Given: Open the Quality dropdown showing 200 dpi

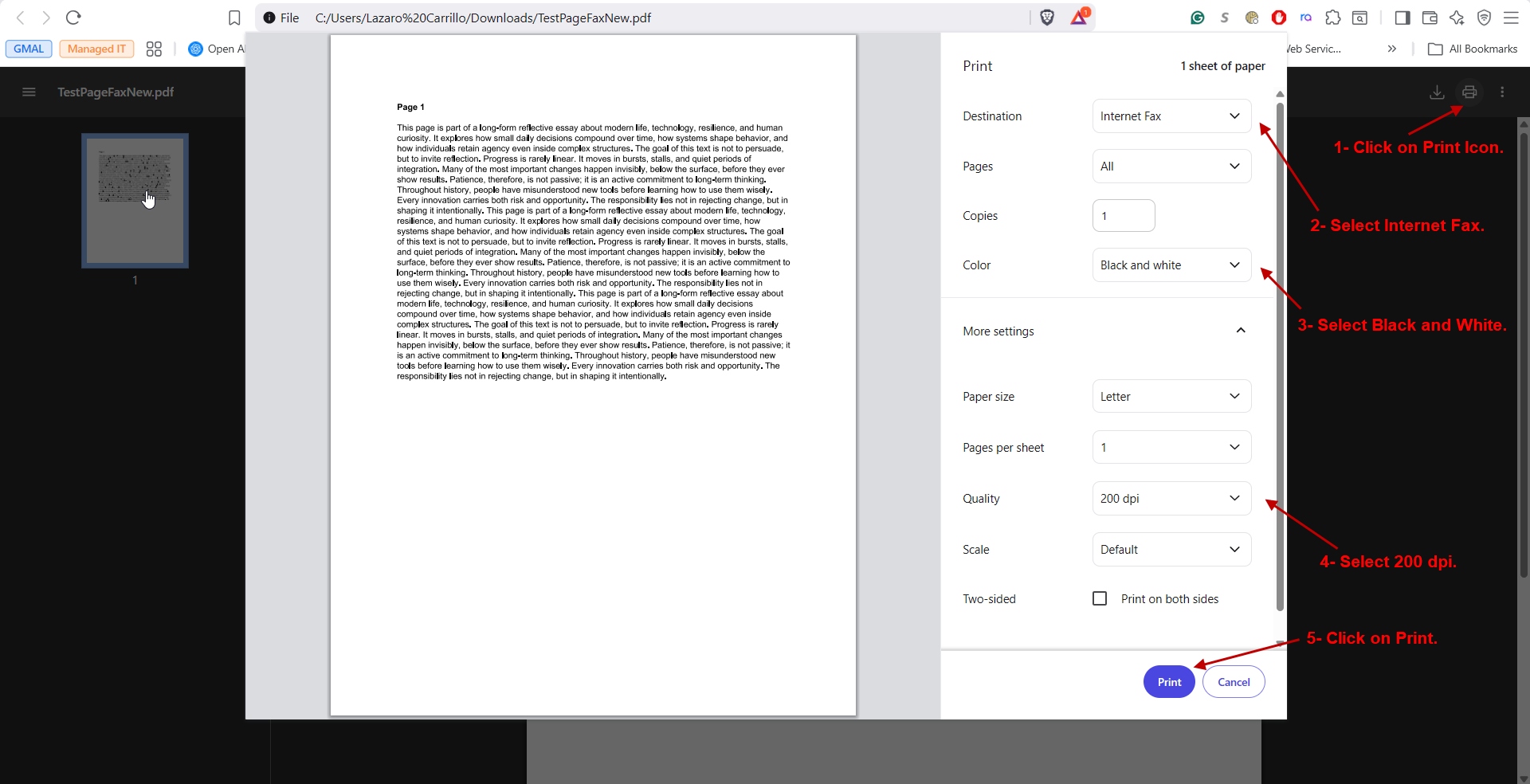Looking at the screenshot, I should click(x=1171, y=499).
